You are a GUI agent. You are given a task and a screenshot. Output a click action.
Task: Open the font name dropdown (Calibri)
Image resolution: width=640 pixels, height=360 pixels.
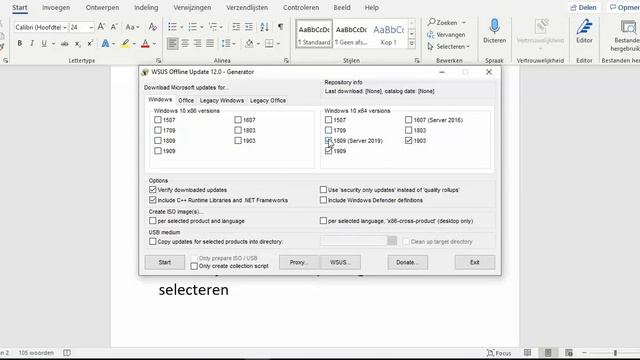(64, 27)
